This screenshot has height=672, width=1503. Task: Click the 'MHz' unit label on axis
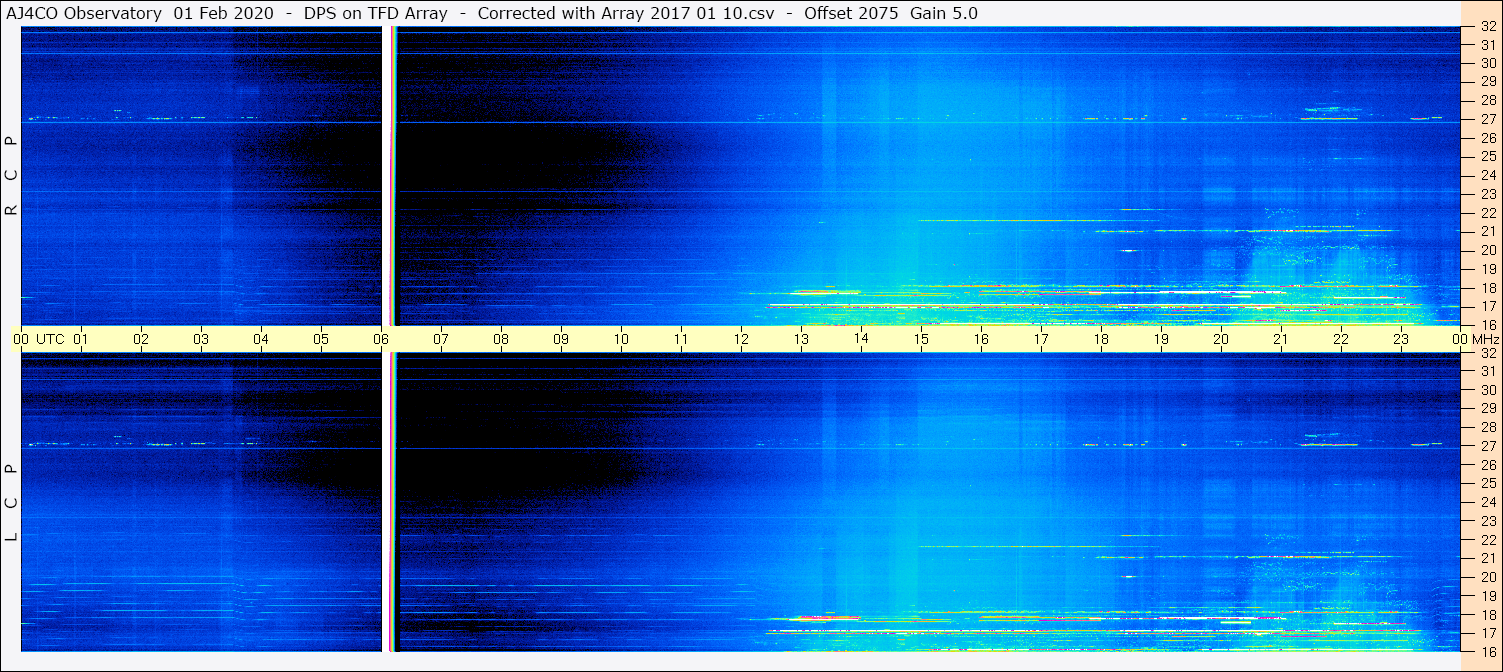click(1485, 339)
